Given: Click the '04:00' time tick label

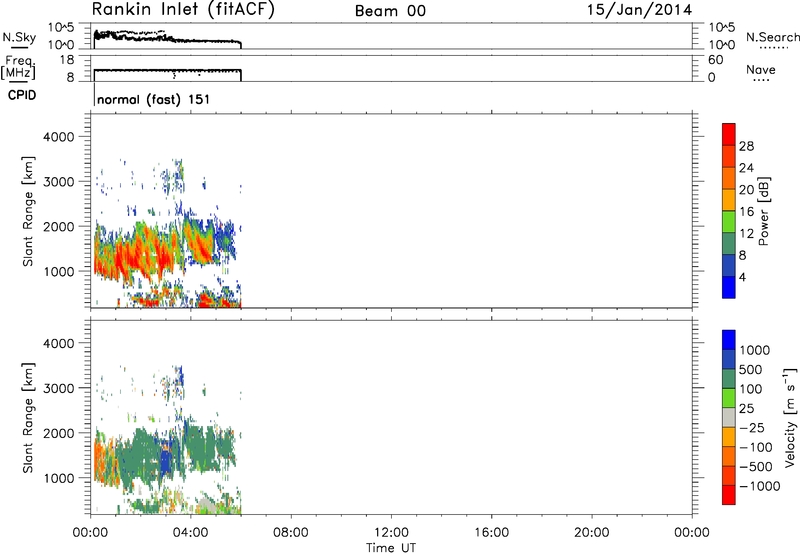Looking at the screenshot, I should tap(190, 533).
